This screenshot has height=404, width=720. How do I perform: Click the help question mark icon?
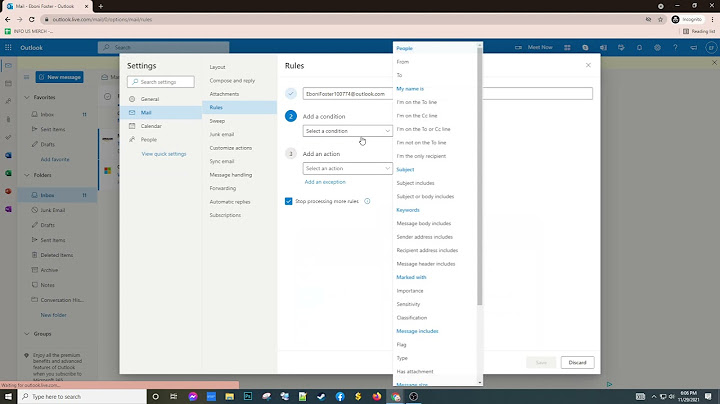675,47
